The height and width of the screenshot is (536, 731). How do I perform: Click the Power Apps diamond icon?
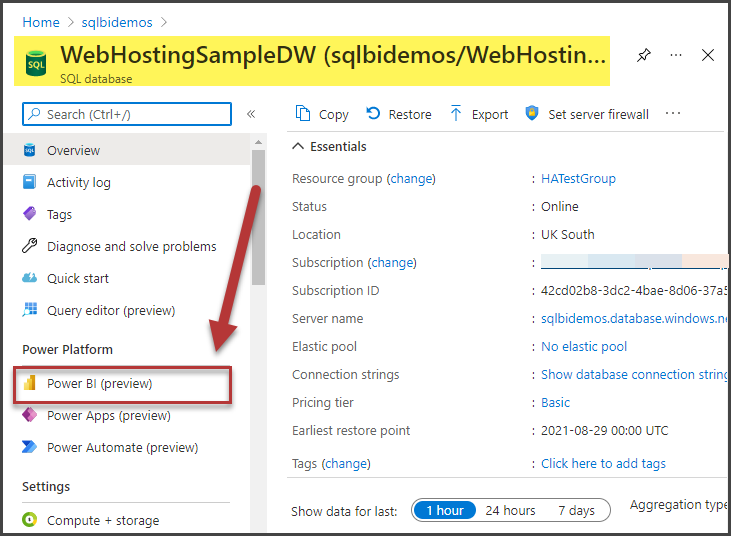point(29,415)
